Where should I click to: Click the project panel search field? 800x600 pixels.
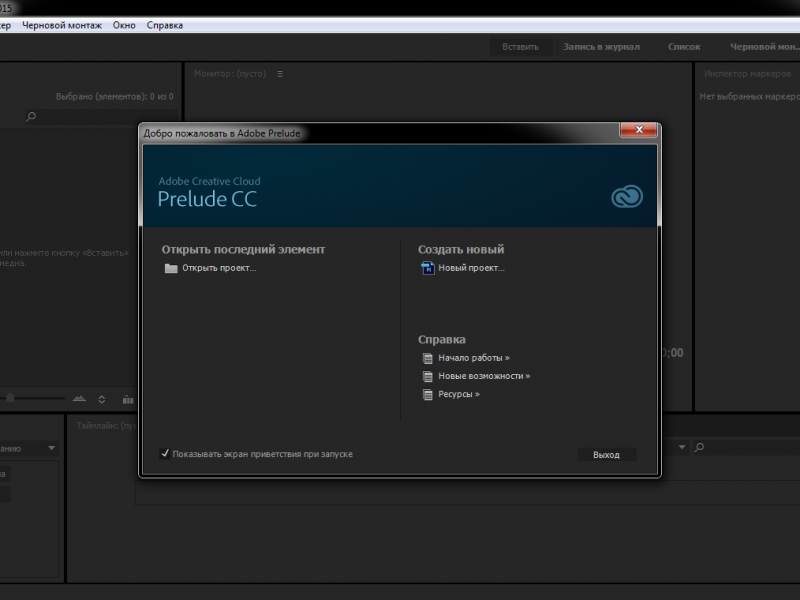click(102, 117)
